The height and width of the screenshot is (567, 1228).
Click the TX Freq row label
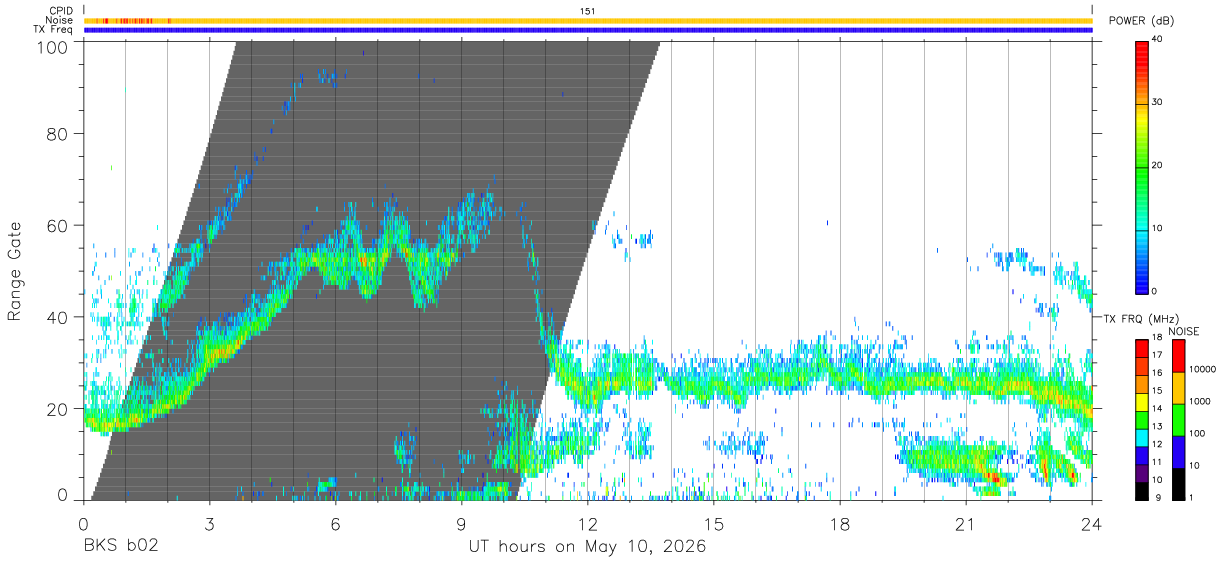tap(55, 30)
